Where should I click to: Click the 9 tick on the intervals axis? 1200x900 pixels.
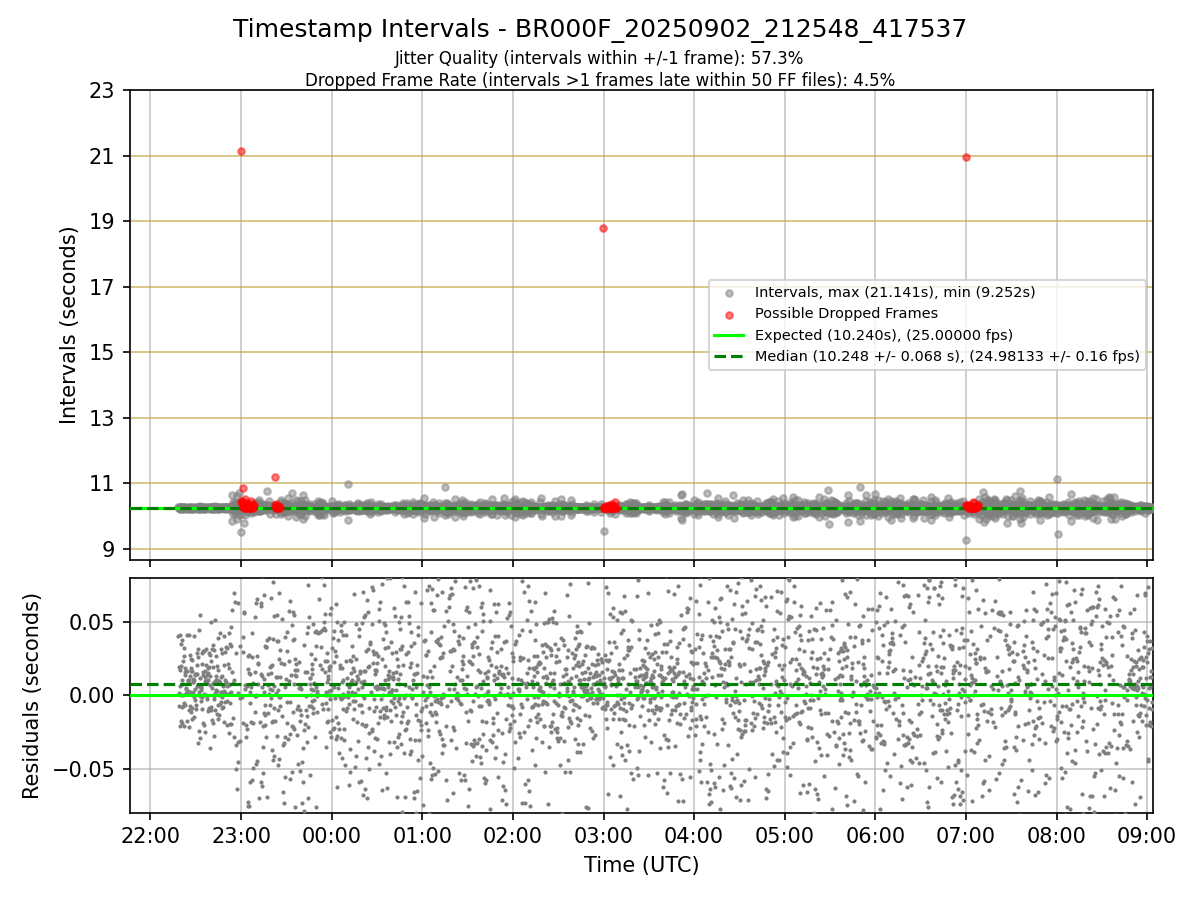click(109, 549)
